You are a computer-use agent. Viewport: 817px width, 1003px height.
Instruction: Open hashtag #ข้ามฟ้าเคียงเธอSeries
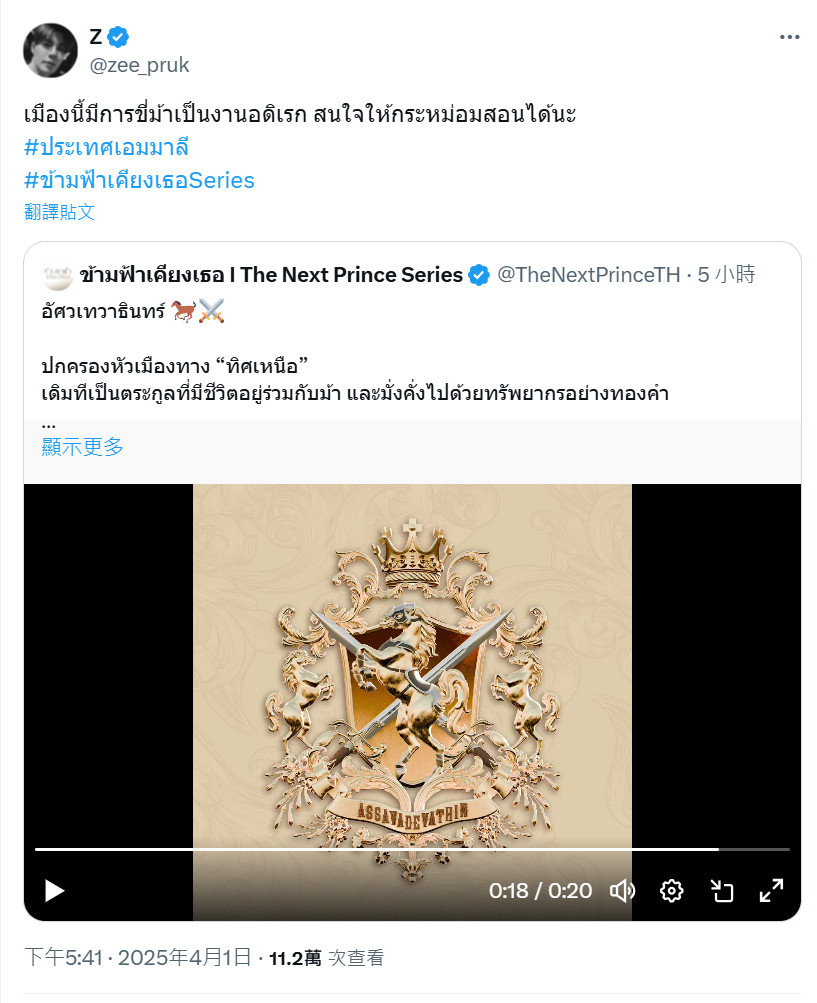tap(139, 180)
